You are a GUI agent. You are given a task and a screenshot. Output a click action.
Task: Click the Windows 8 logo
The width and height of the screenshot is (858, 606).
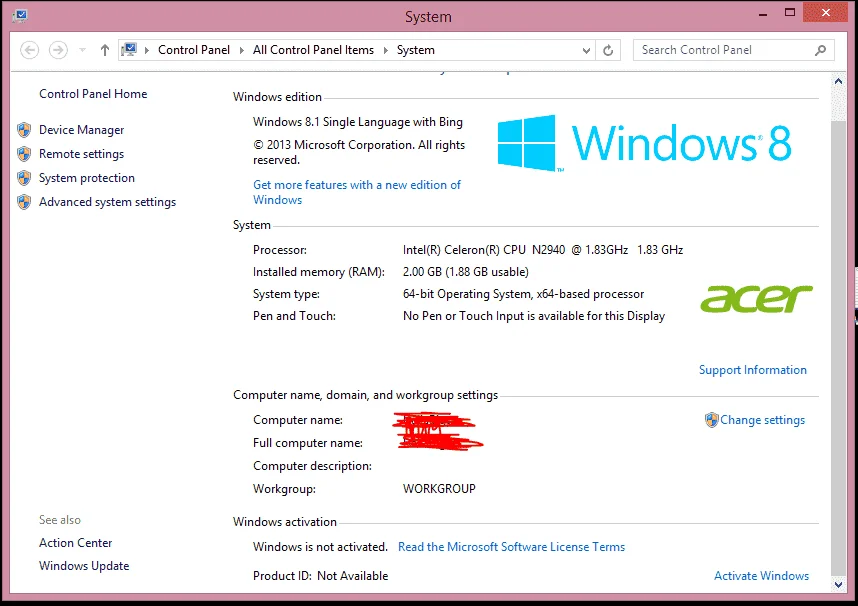pos(644,143)
